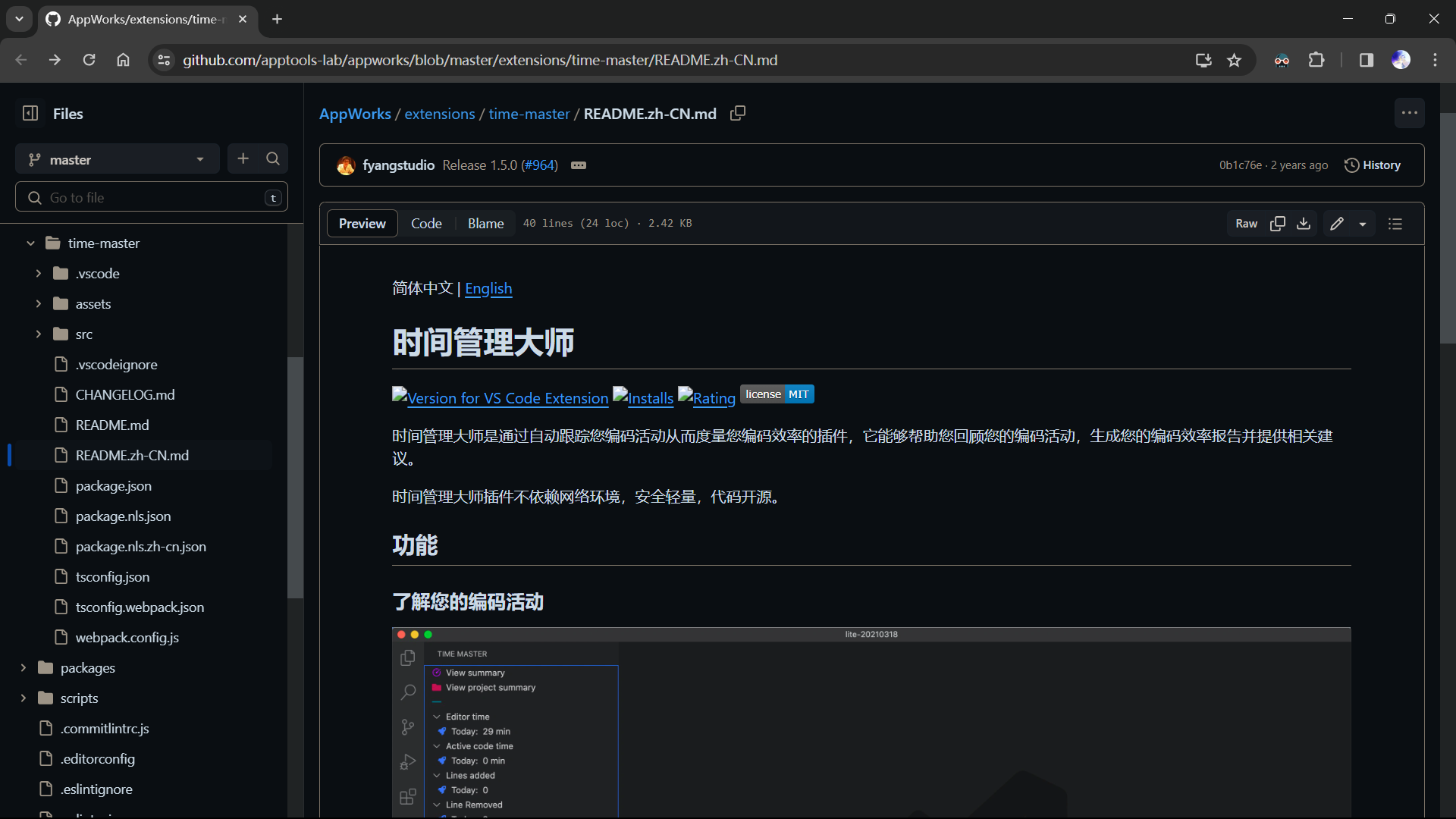Click the Raw view icon for file
Screen dimensions: 1456x819
[1248, 223]
